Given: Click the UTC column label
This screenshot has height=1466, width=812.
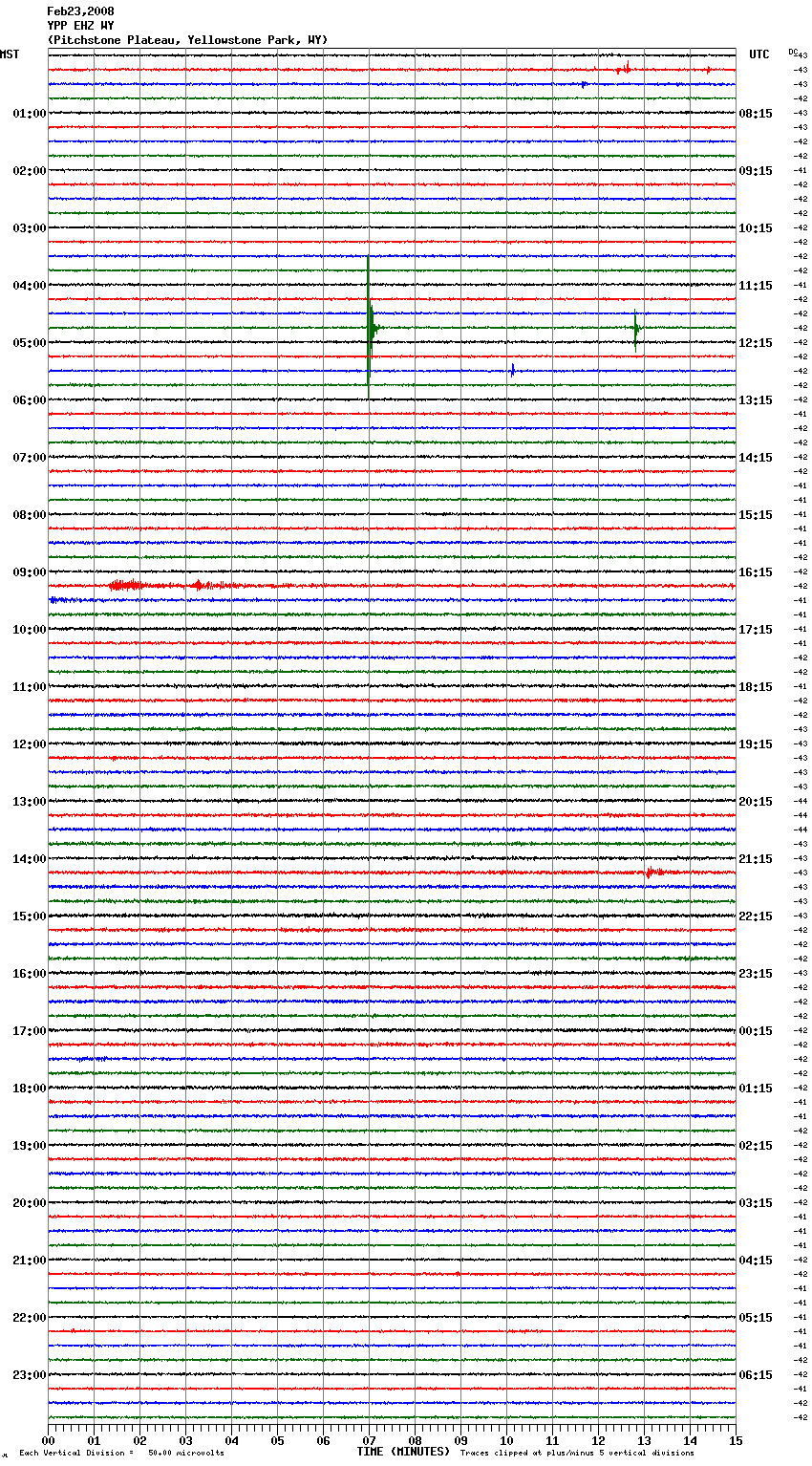Looking at the screenshot, I should coord(759,54).
